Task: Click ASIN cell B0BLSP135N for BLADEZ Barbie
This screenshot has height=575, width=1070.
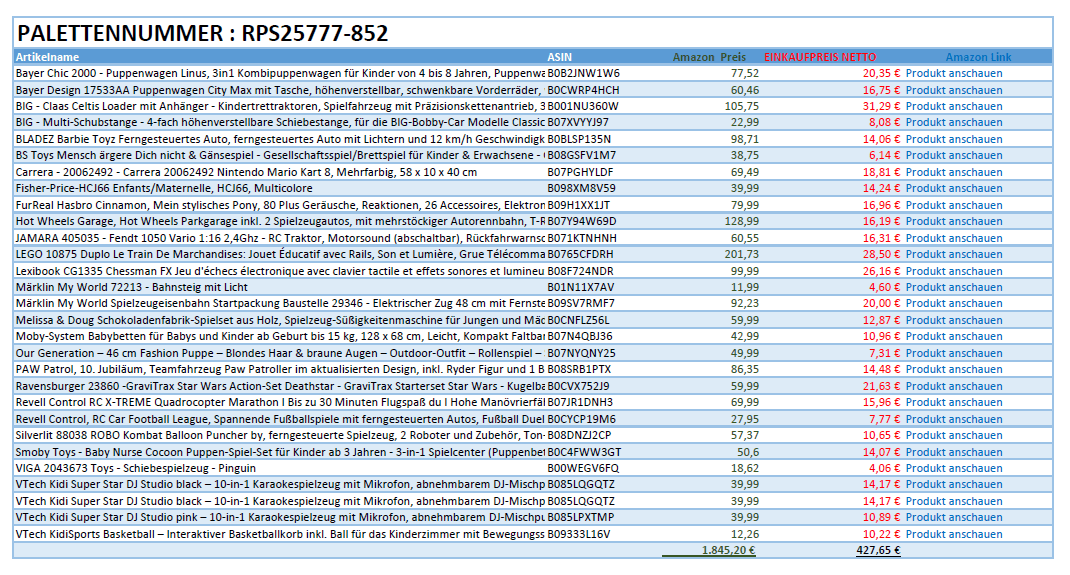Action: click(x=579, y=139)
